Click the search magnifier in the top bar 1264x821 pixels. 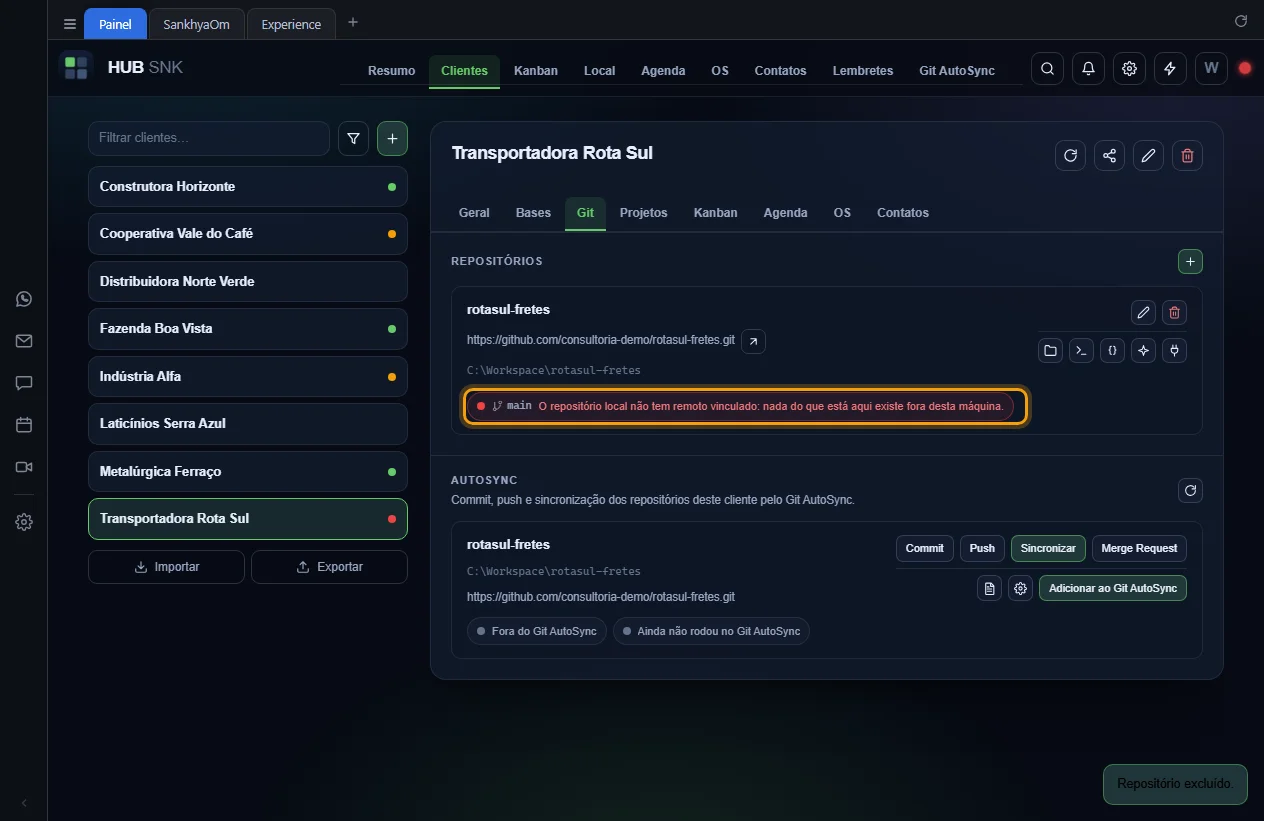coord(1047,69)
